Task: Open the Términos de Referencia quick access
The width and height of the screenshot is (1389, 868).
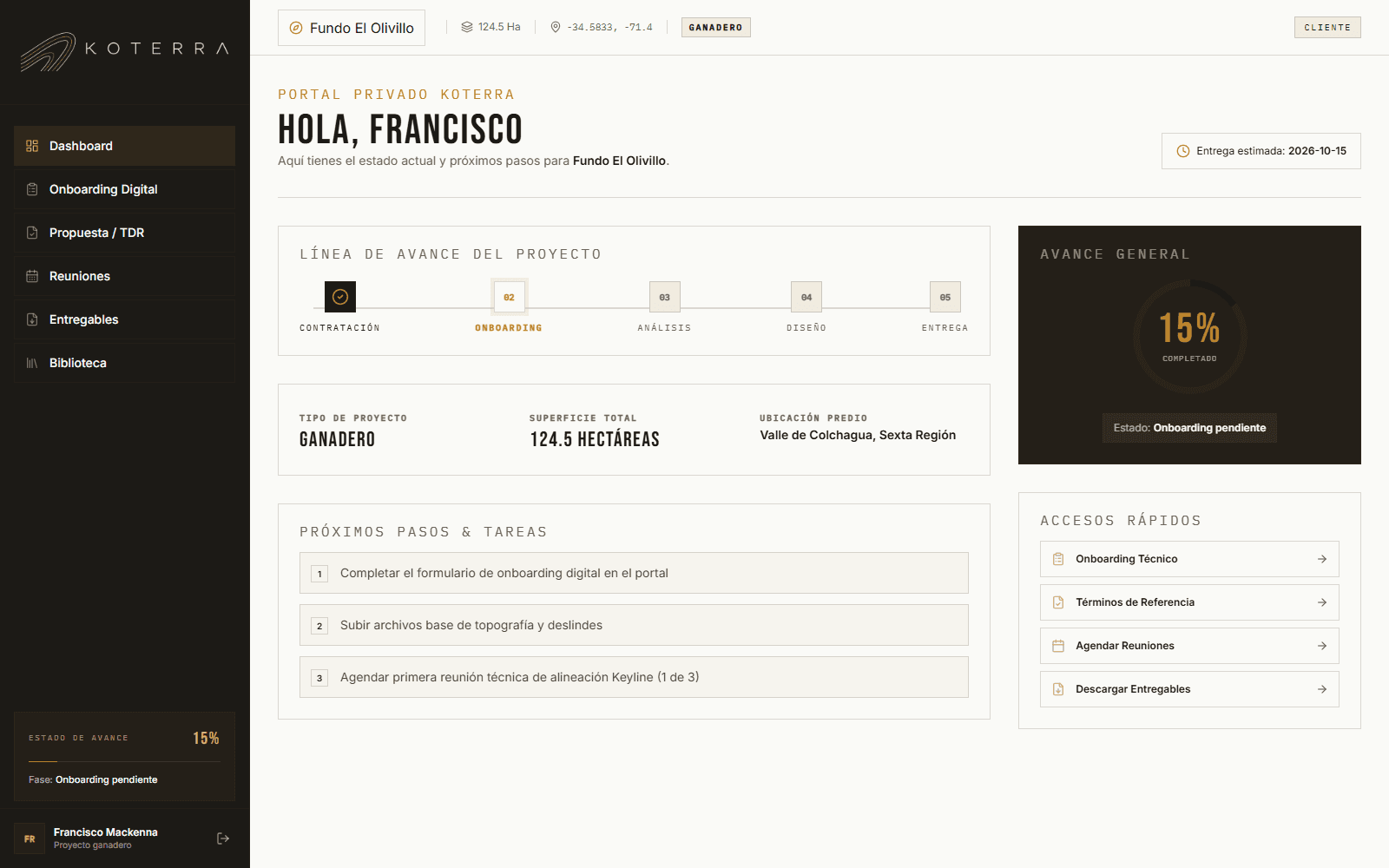Action: coord(1189,602)
